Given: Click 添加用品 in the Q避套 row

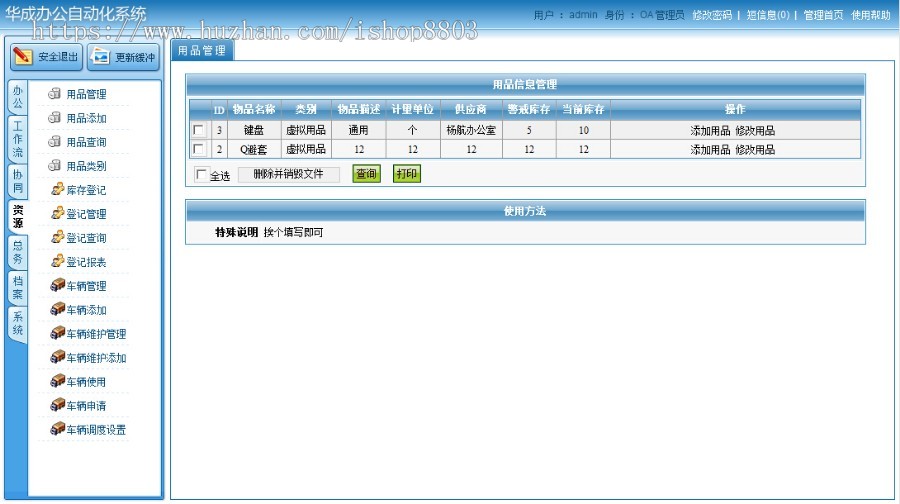Looking at the screenshot, I should (710, 149).
